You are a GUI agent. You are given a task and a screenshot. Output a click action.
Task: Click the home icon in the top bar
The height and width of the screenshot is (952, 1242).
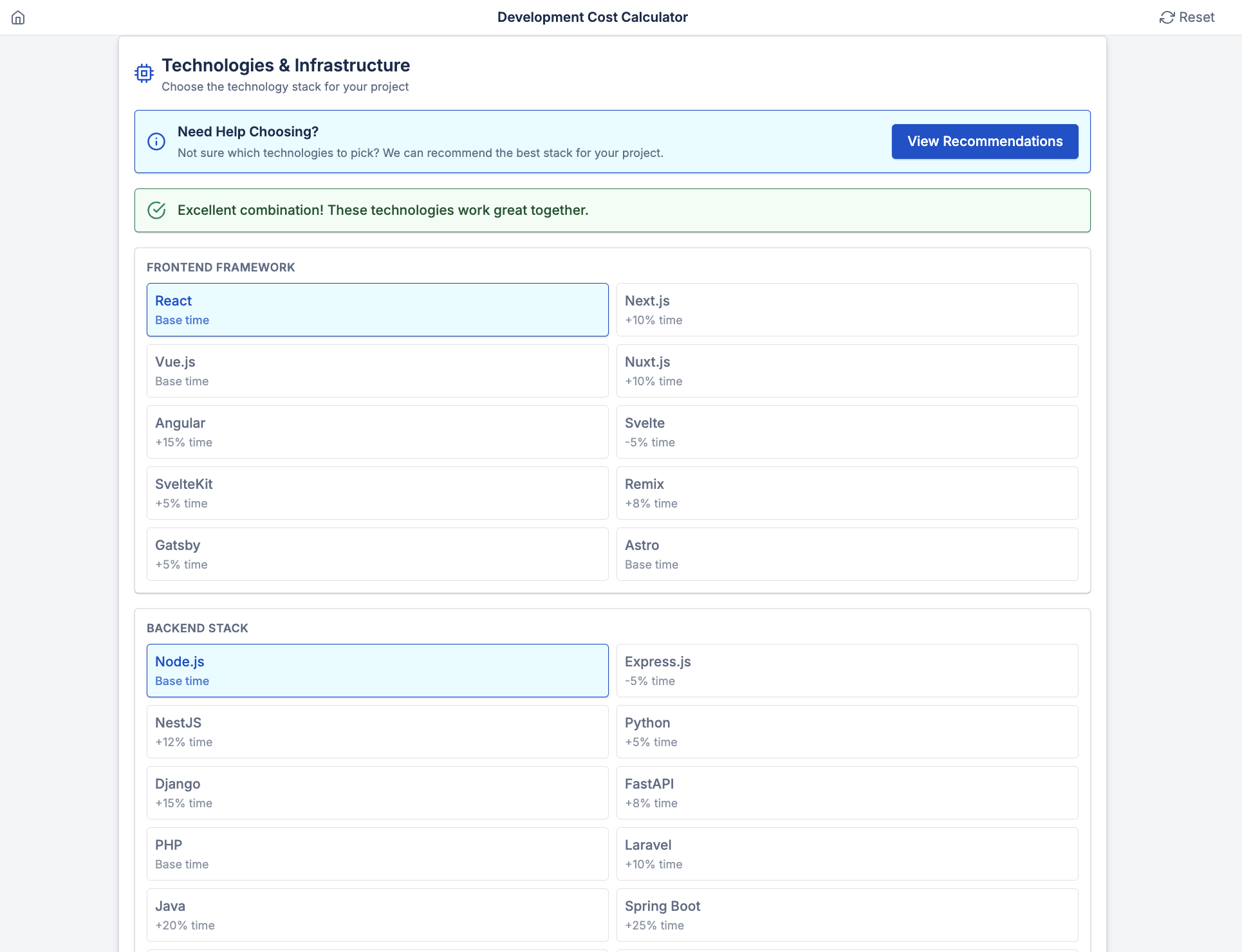pyautogui.click(x=18, y=17)
